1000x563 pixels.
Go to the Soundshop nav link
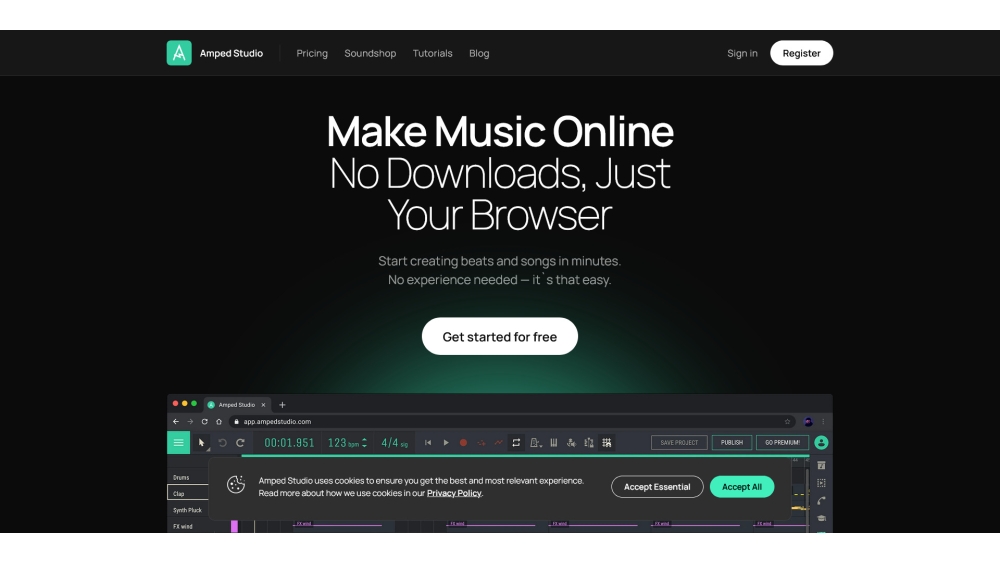[370, 53]
